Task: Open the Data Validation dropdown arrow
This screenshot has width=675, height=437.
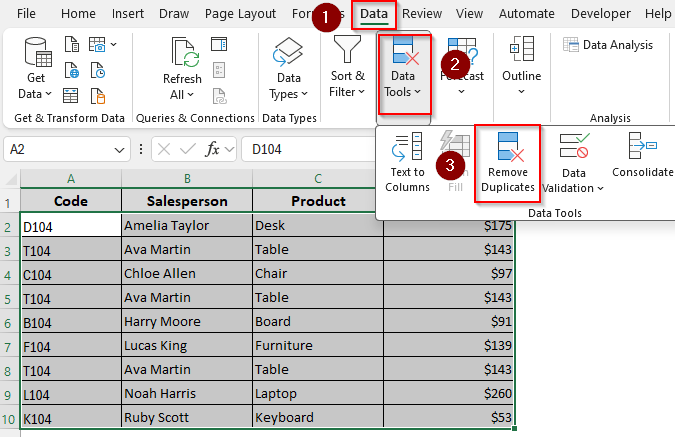Action: tap(600, 188)
